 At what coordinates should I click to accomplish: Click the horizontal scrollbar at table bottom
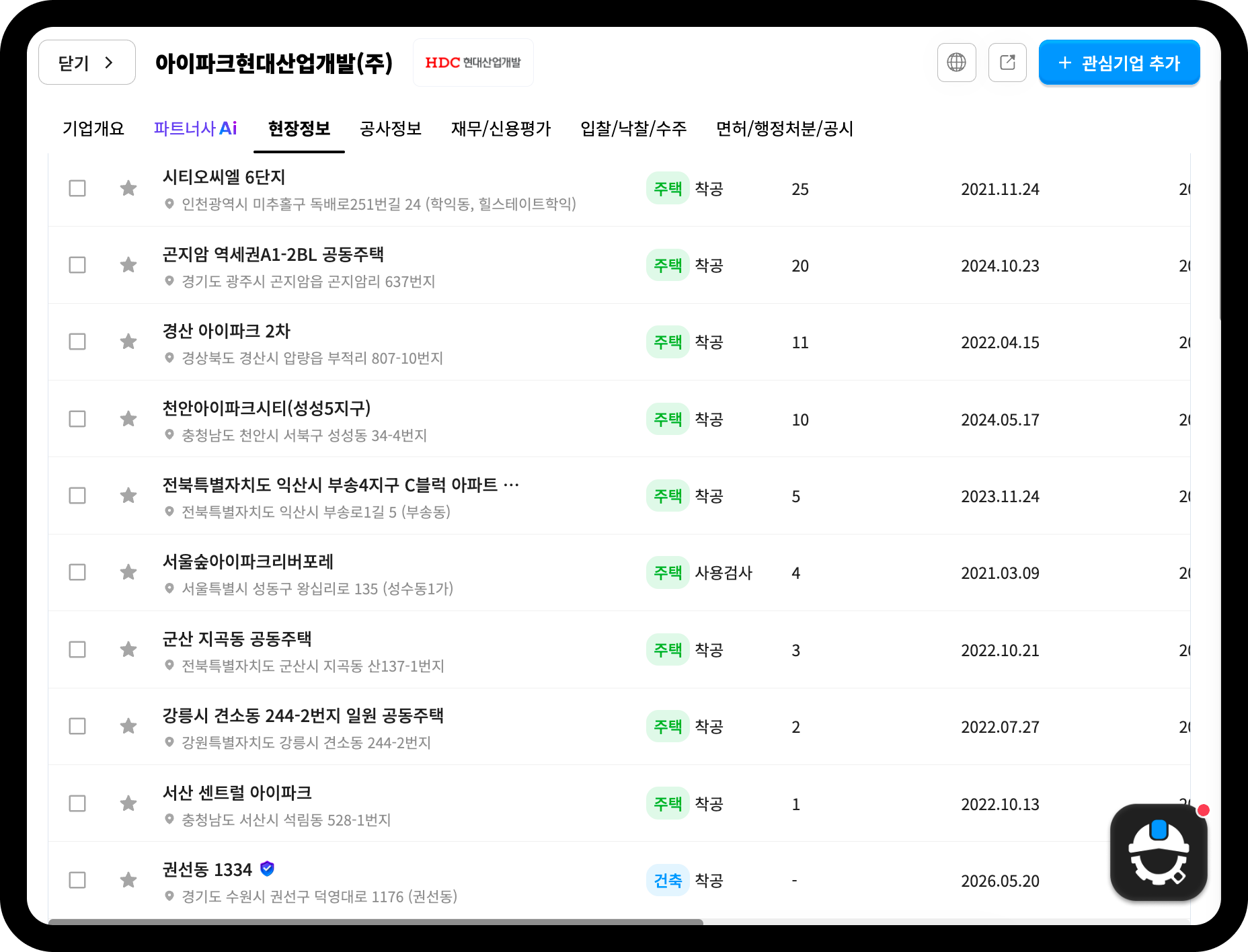tap(376, 922)
